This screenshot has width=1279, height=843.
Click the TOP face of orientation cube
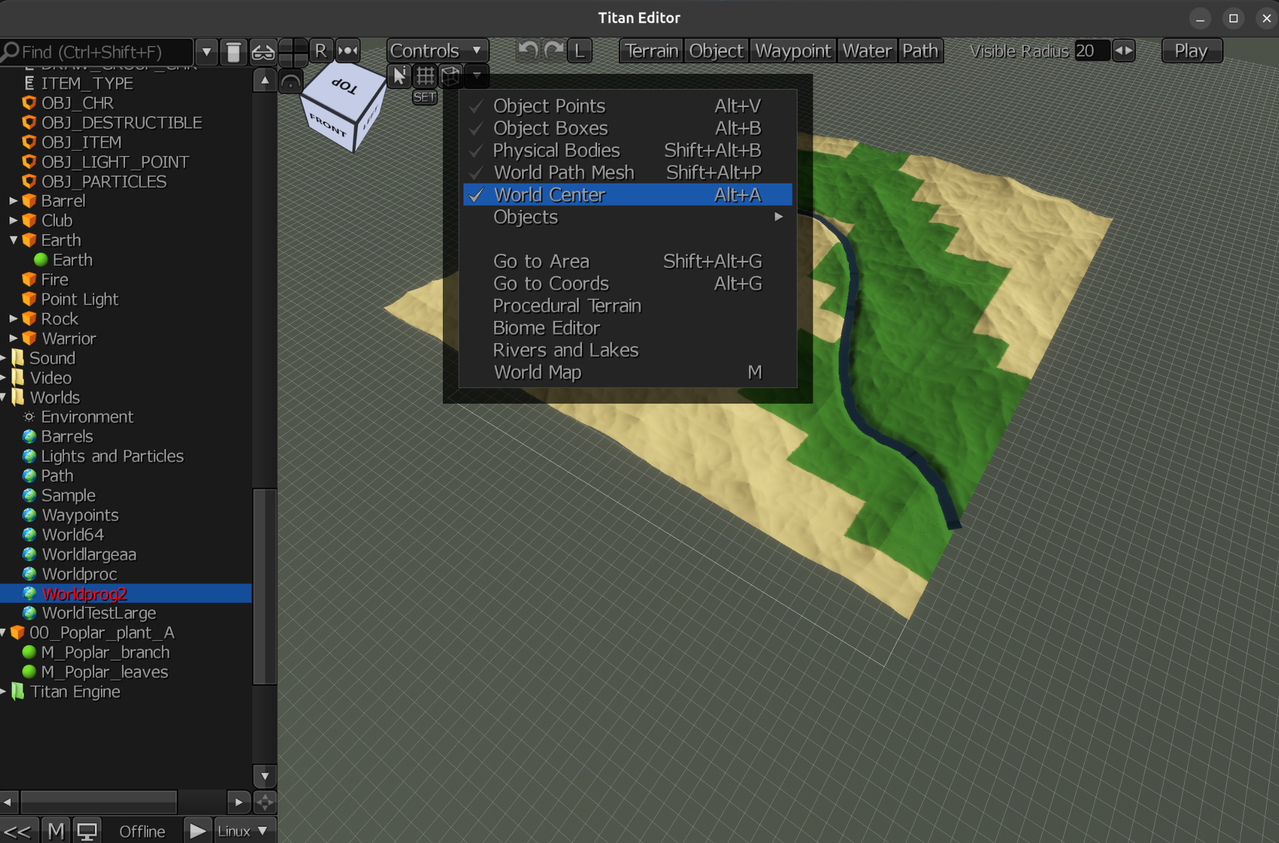point(342,87)
